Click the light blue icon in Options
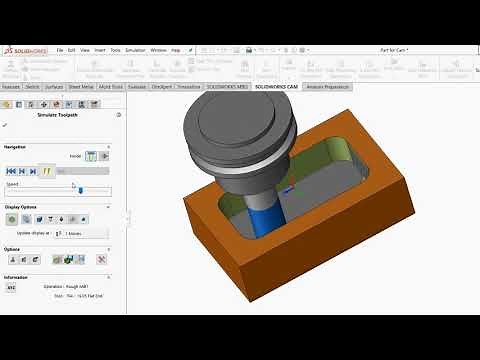 pyautogui.click(x=81, y=259)
